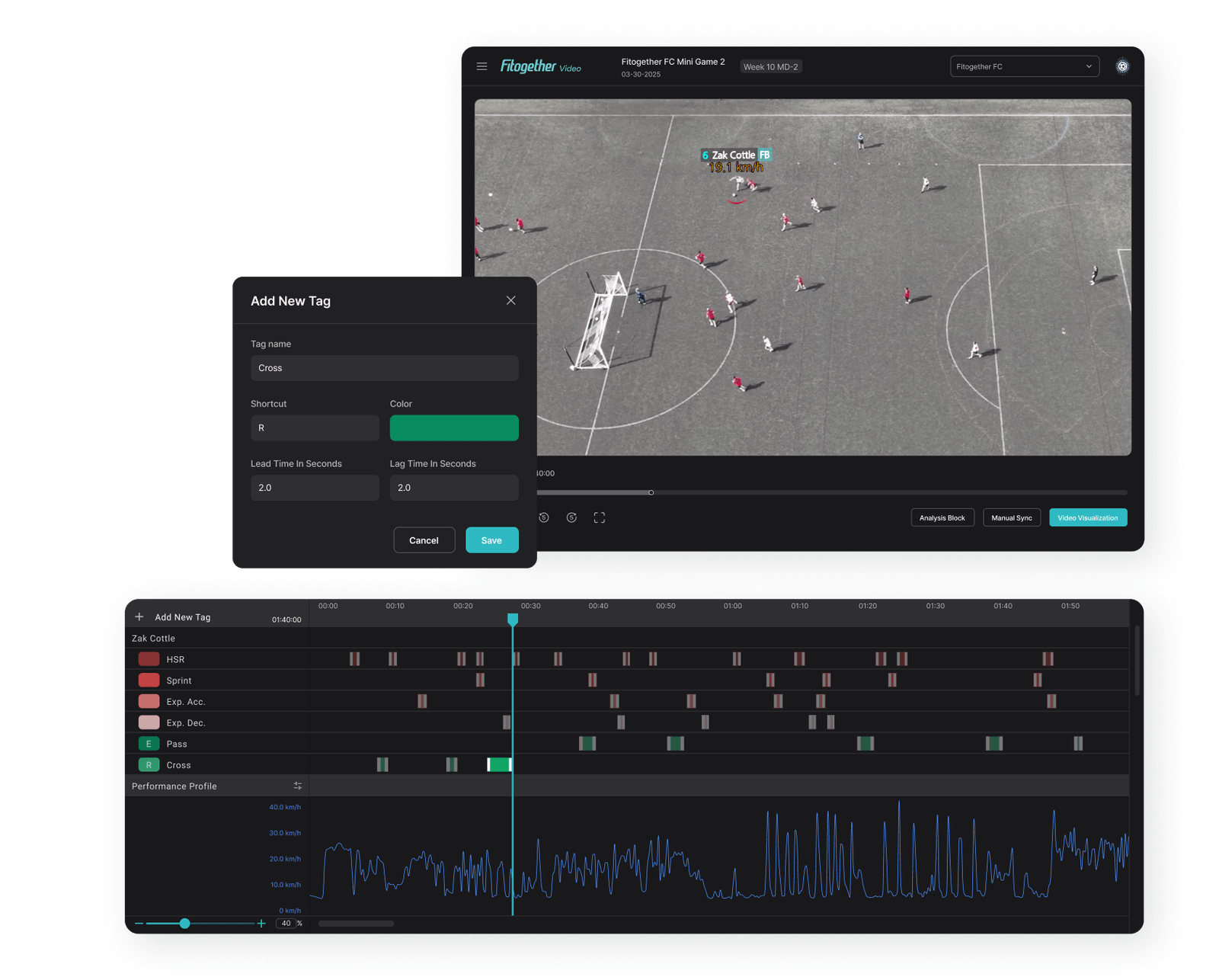Zoom out timeline with the minus icon
This screenshot has height=980, width=1219.
[x=139, y=924]
